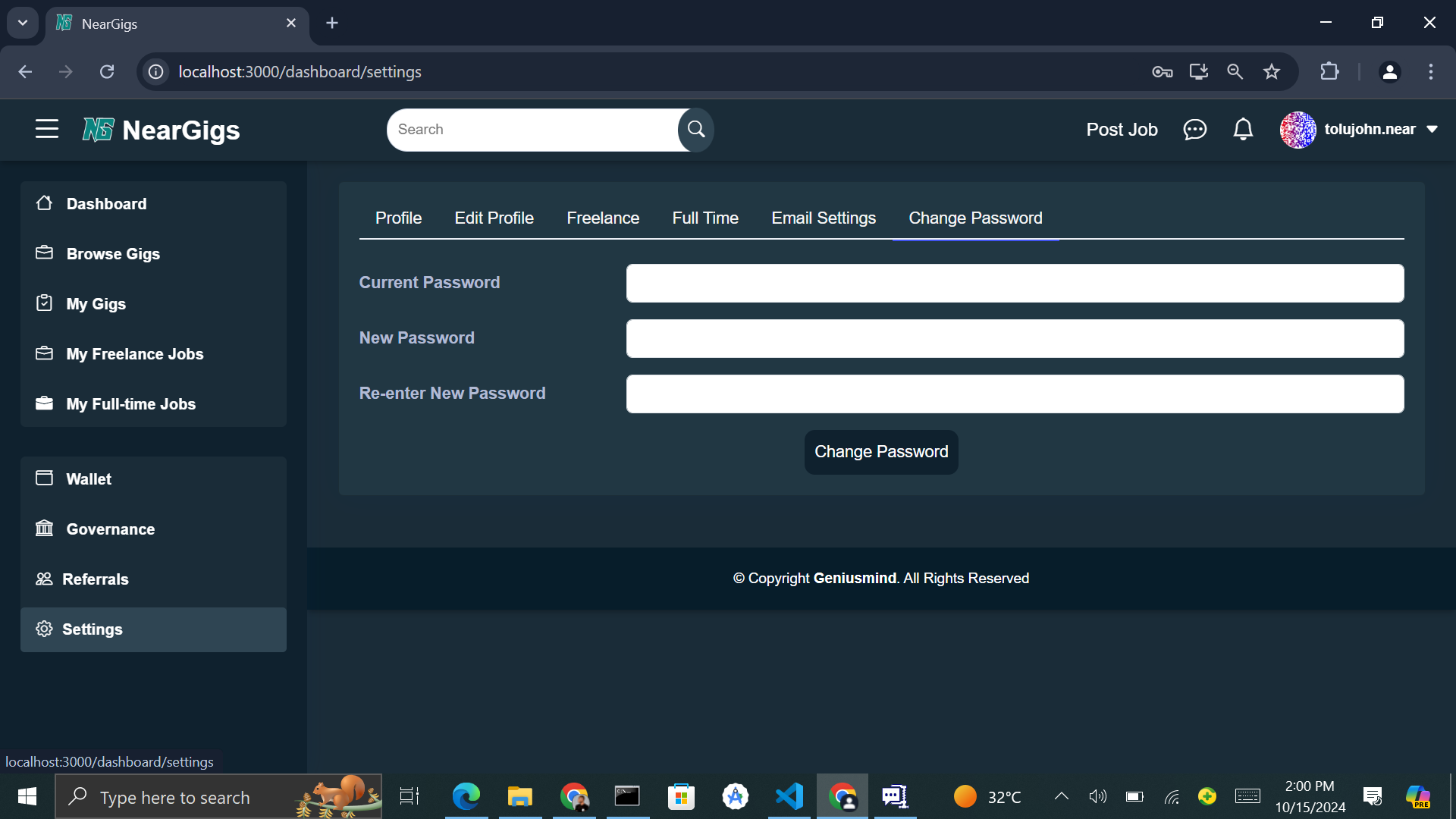Select the Freelance tab
The height and width of the screenshot is (819, 1456).
603,218
